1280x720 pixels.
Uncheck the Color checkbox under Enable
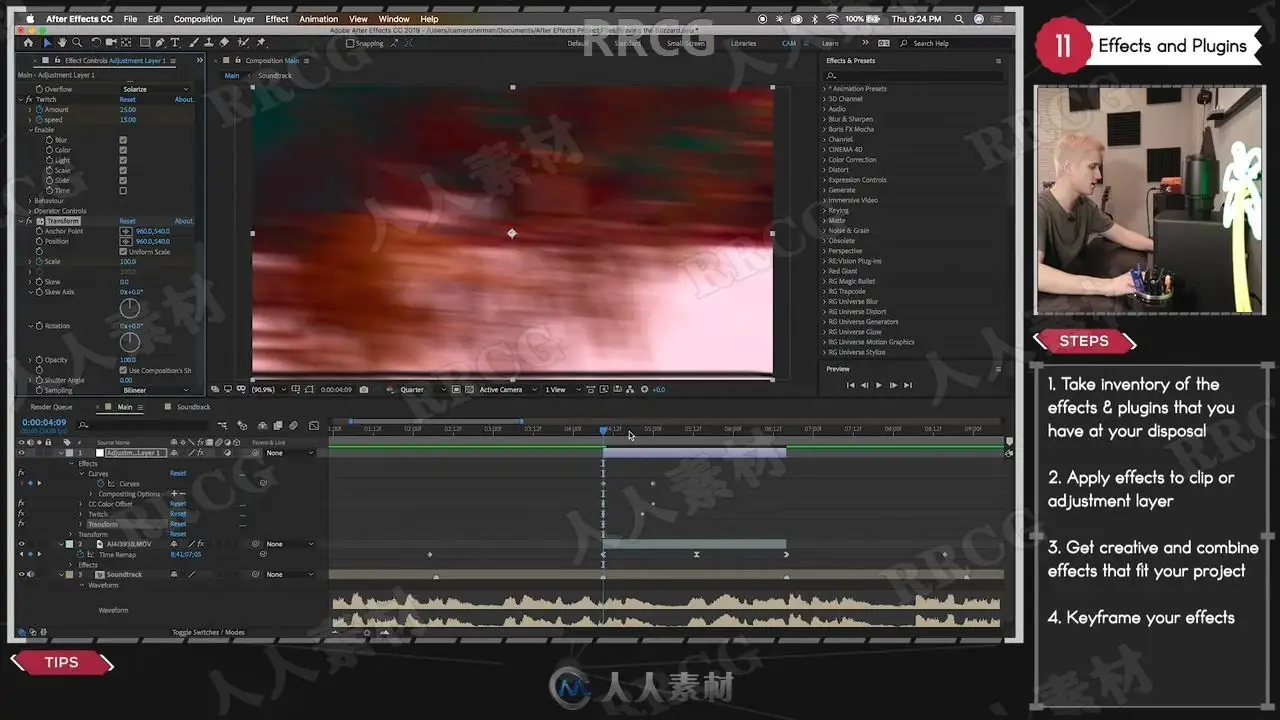(x=123, y=150)
